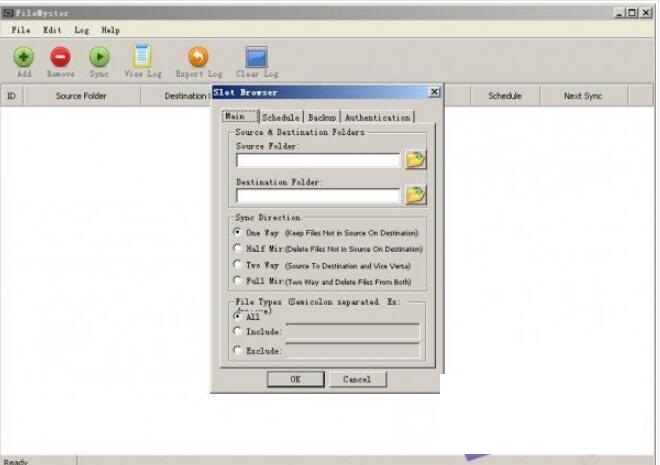Select the Include file types option
The width and height of the screenshot is (660, 465).
click(238, 332)
